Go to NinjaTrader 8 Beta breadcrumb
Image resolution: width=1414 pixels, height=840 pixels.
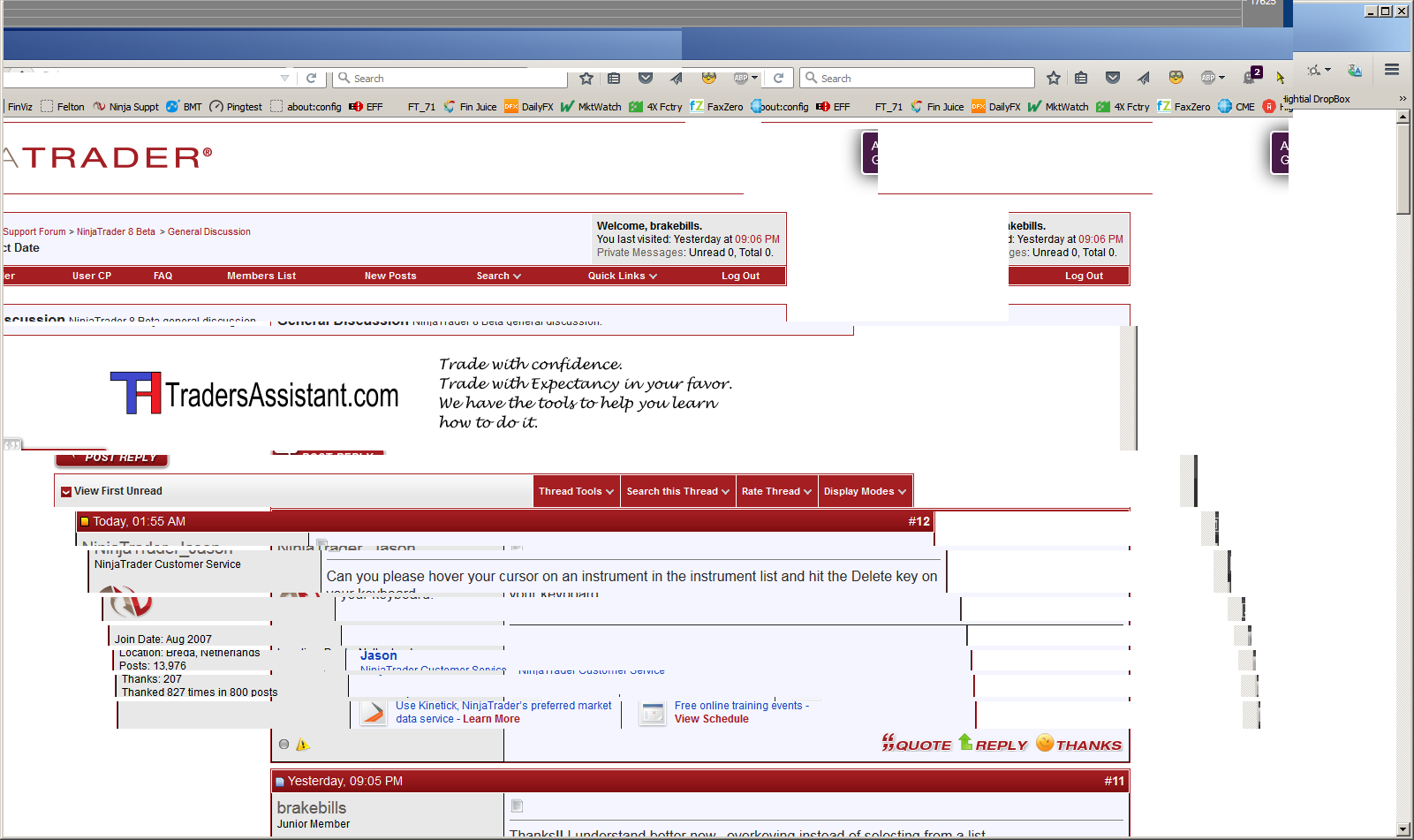[x=116, y=231]
